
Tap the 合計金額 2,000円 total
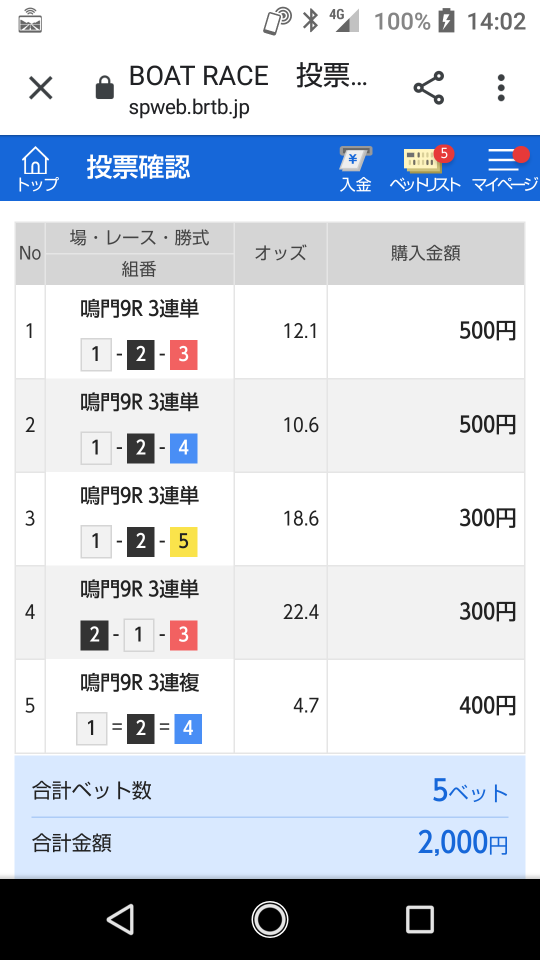coord(270,844)
